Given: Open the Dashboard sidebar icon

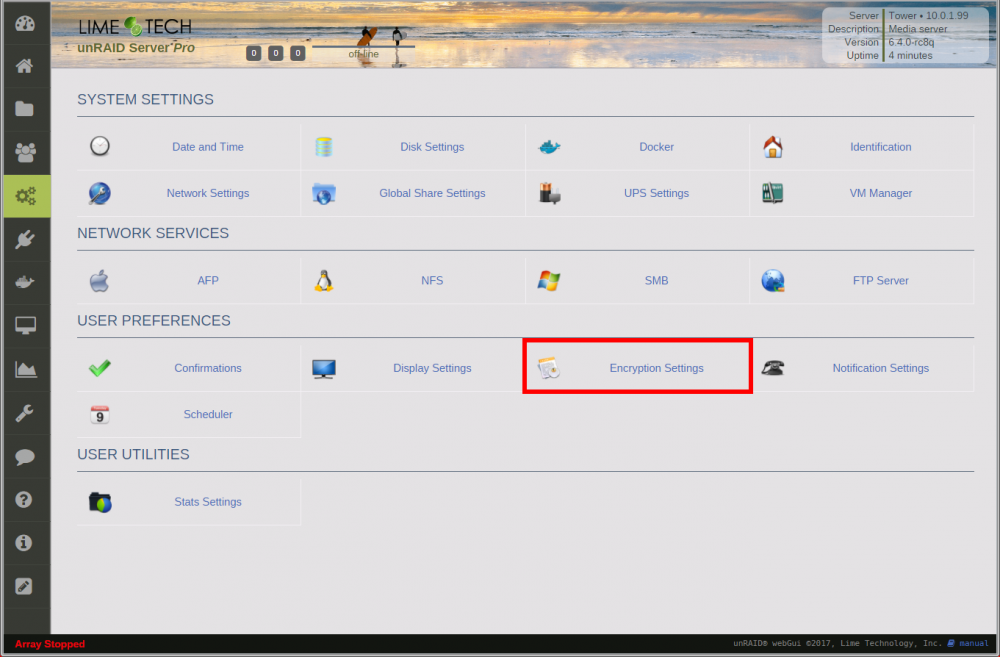Looking at the screenshot, I should 25,24.
